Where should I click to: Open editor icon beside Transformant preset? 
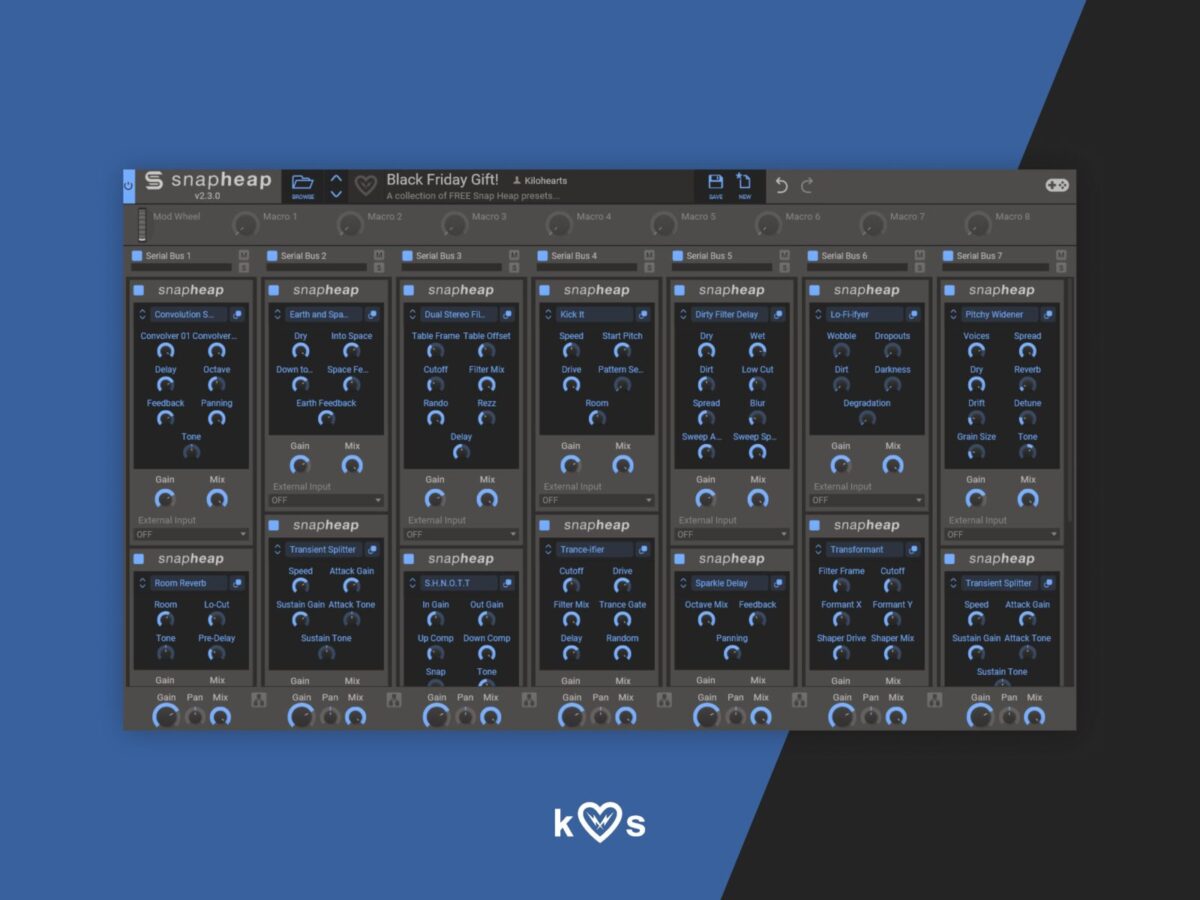913,550
